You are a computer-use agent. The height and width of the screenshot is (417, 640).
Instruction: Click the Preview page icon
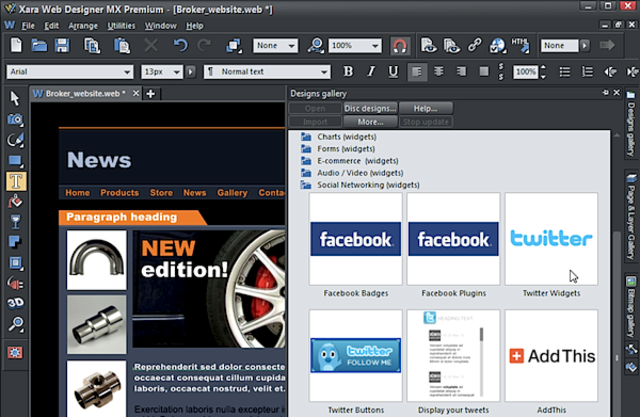[428, 45]
